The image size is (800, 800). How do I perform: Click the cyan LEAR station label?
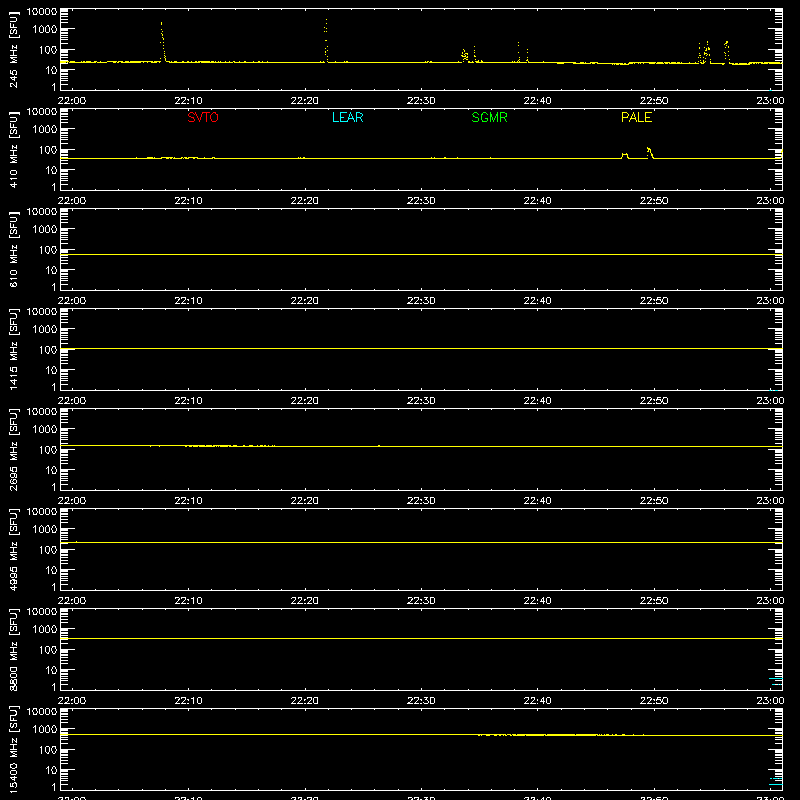click(347, 117)
